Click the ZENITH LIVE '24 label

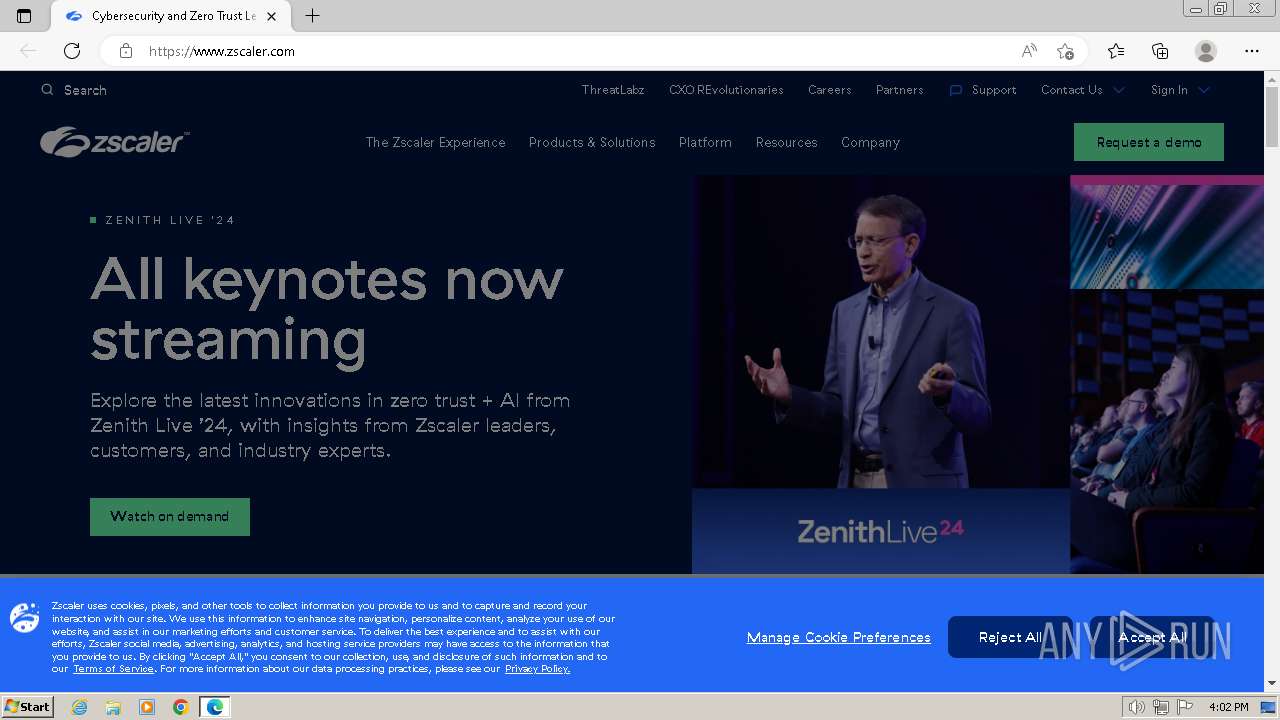(x=170, y=220)
